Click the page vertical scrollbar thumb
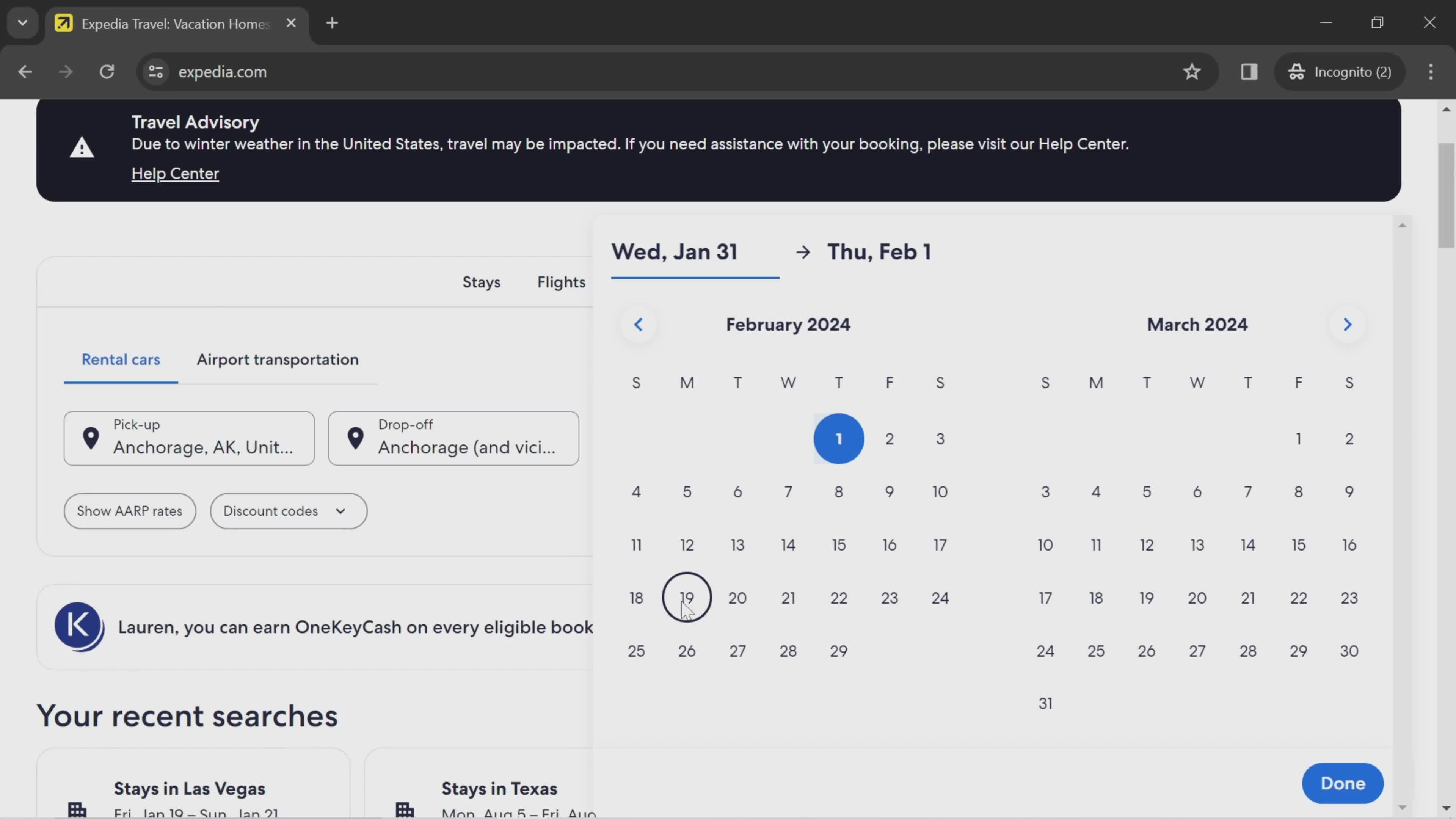1456x819 pixels. (x=1447, y=196)
